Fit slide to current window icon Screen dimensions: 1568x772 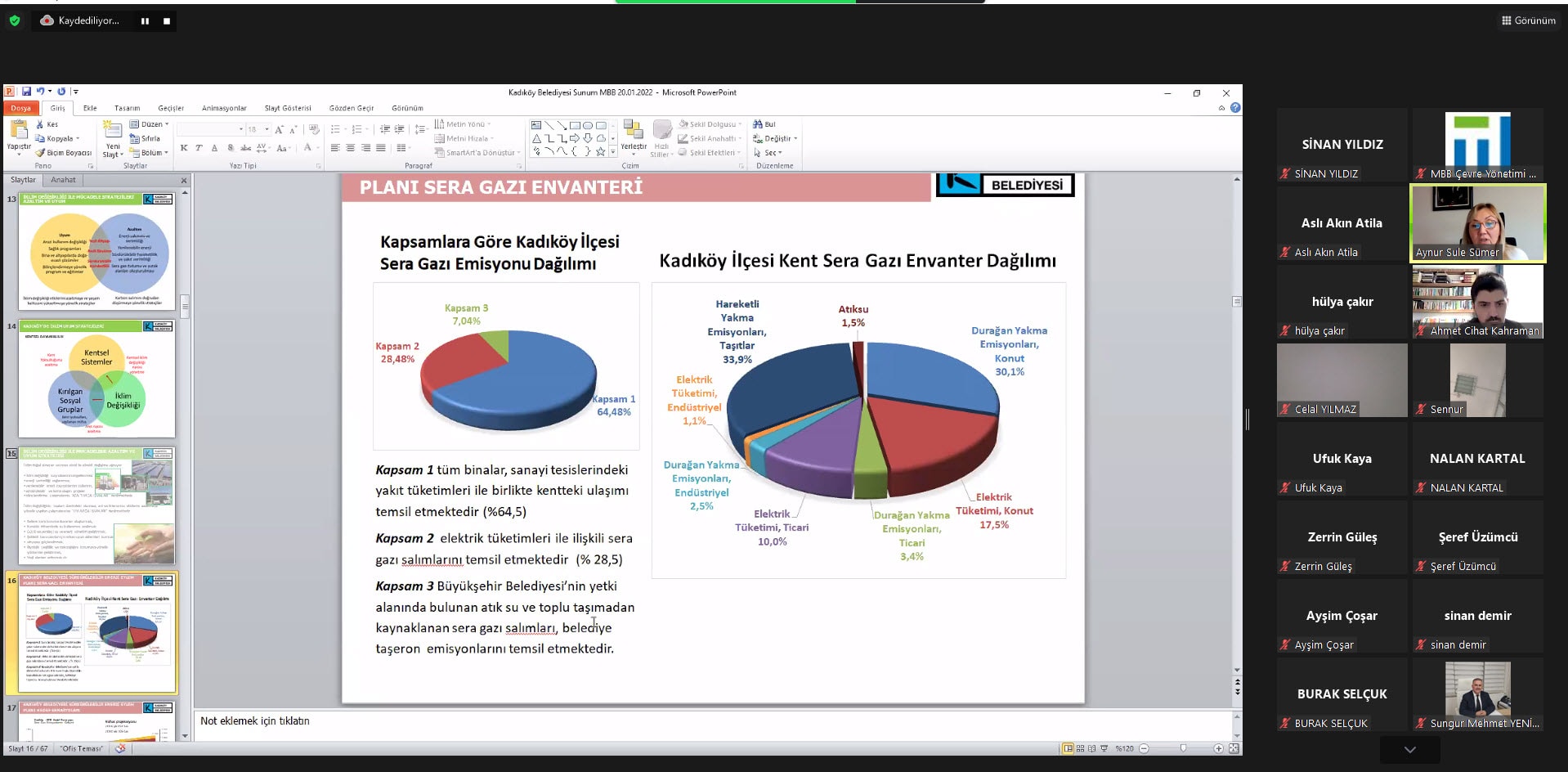click(x=1234, y=748)
